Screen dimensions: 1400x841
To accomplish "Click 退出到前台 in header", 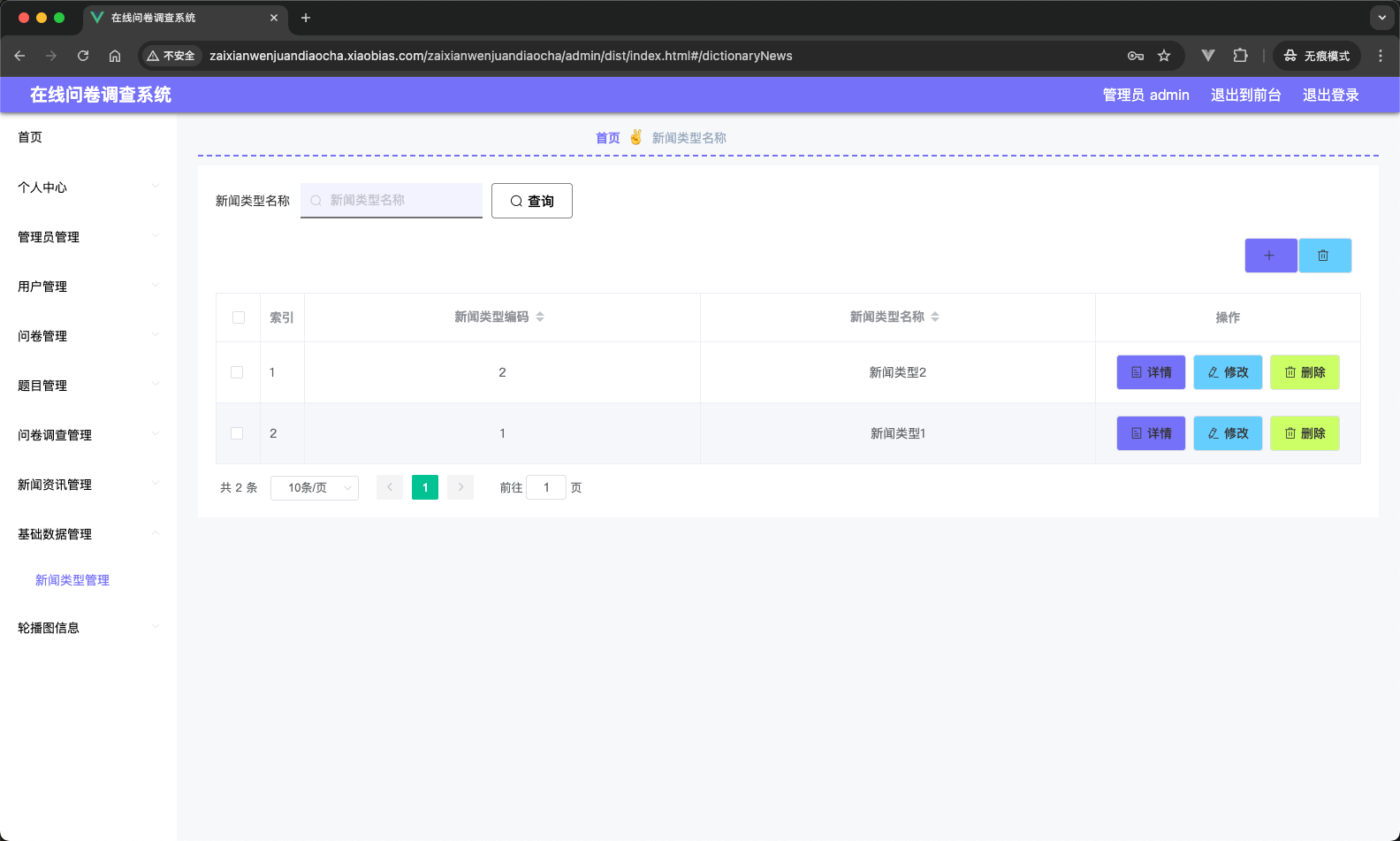I will pyautogui.click(x=1246, y=95).
